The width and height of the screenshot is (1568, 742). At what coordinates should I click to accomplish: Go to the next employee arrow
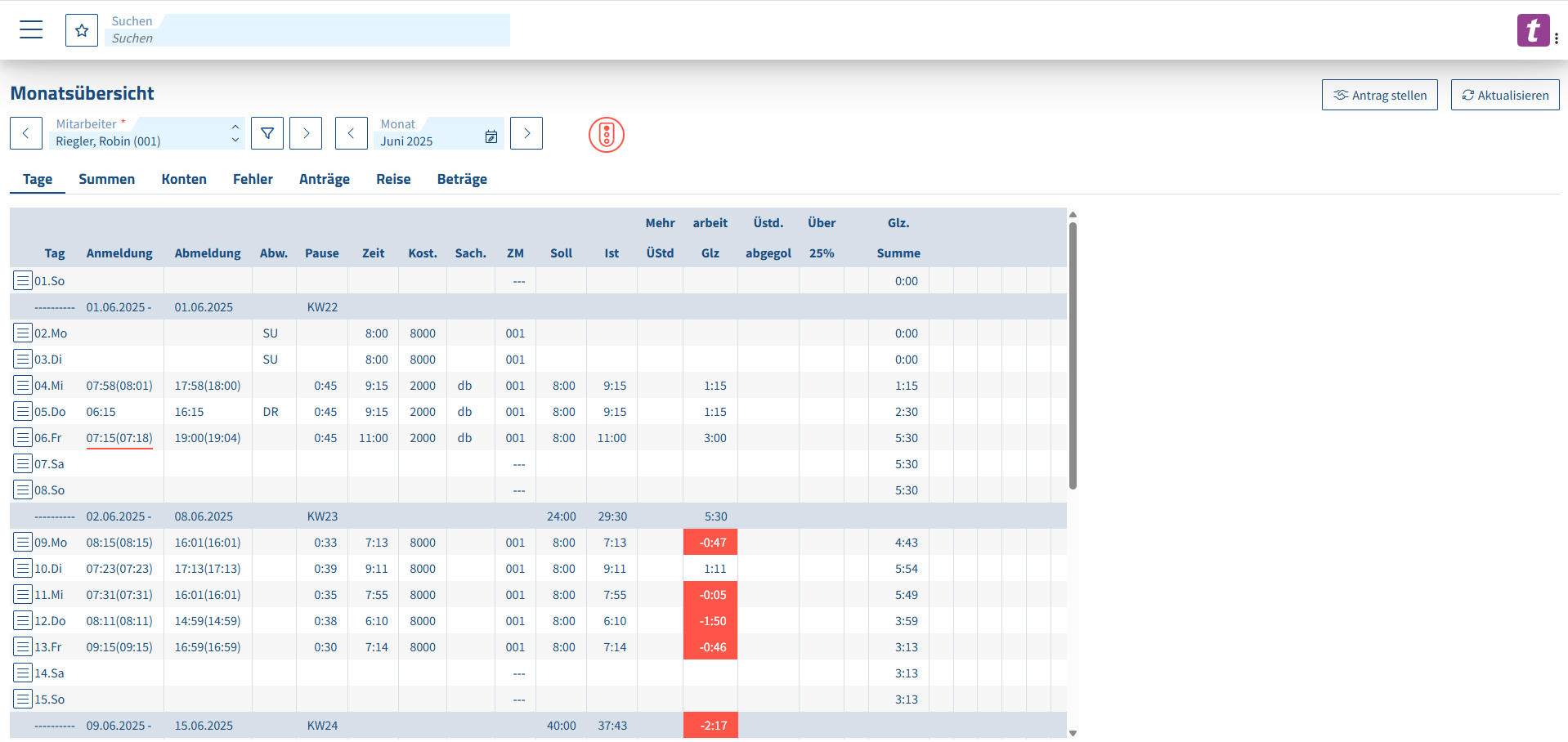(306, 133)
